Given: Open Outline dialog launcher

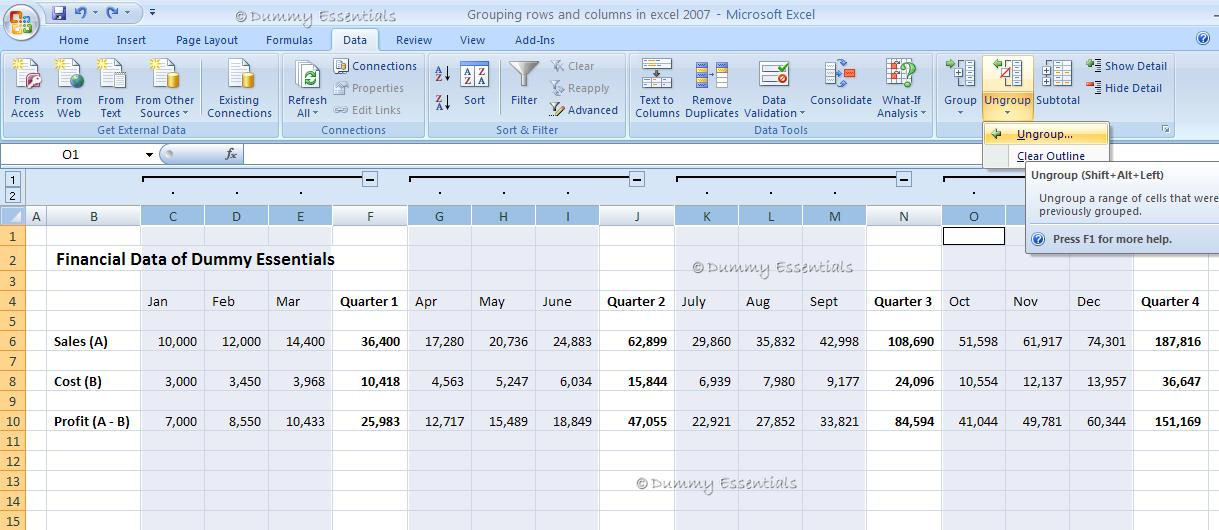Looking at the screenshot, I should point(1165,130).
